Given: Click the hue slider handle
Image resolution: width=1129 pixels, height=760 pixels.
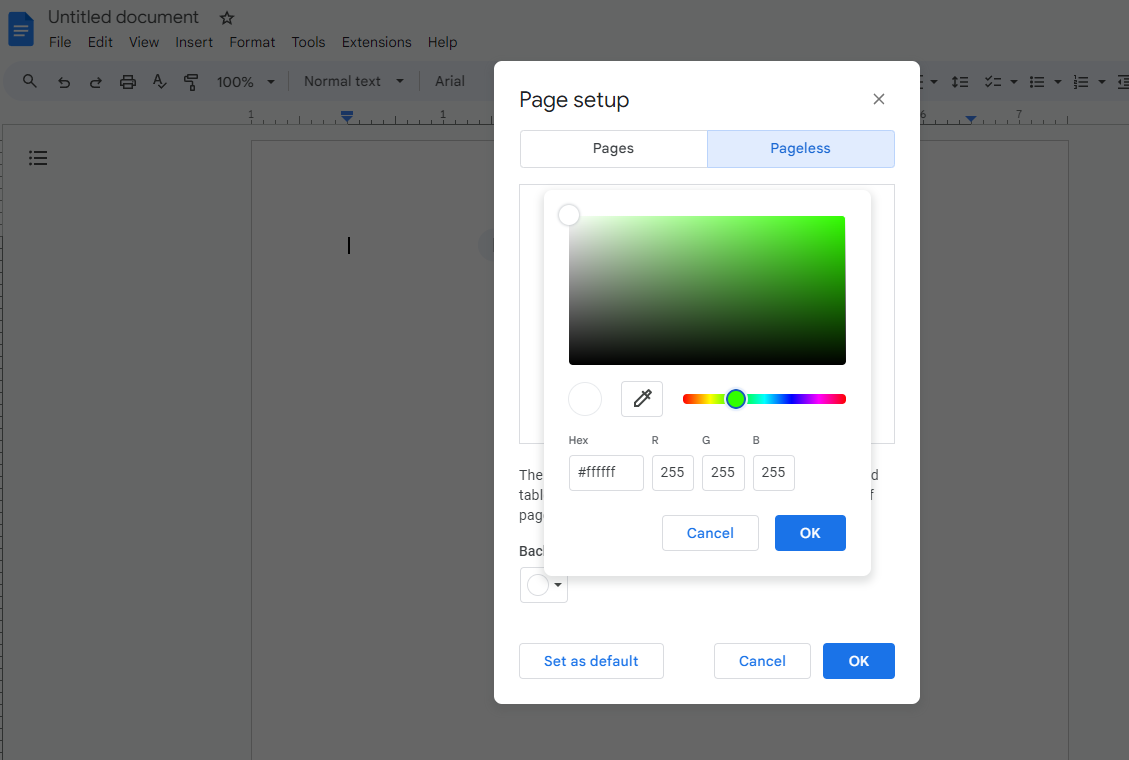Looking at the screenshot, I should point(735,399).
